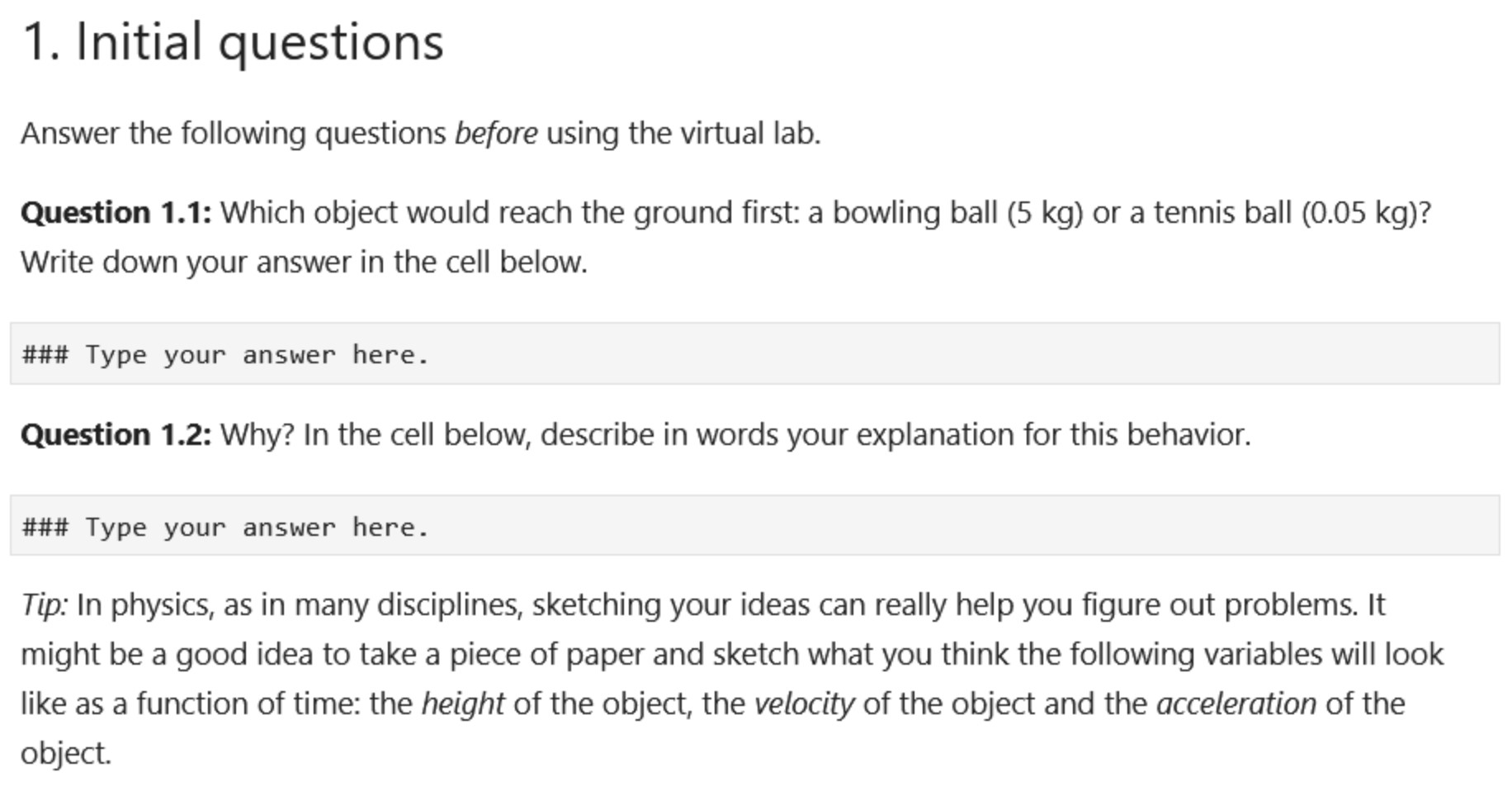Click the italic word "velocity"
The height and width of the screenshot is (791, 1512).
pos(804,703)
